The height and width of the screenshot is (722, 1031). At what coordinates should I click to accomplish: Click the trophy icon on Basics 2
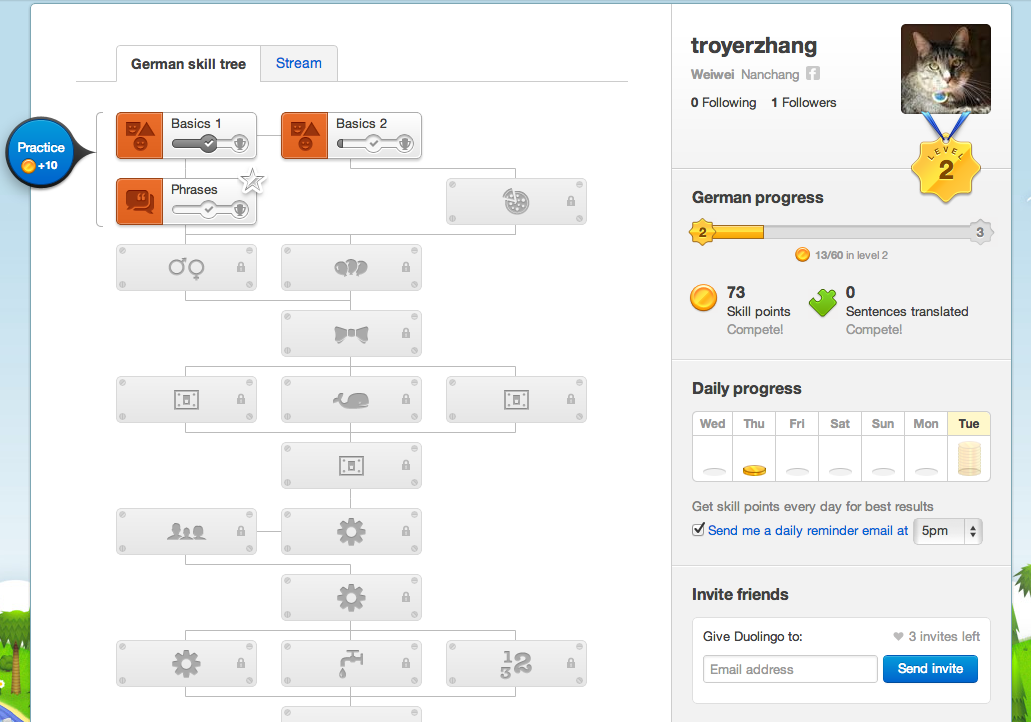click(x=405, y=143)
